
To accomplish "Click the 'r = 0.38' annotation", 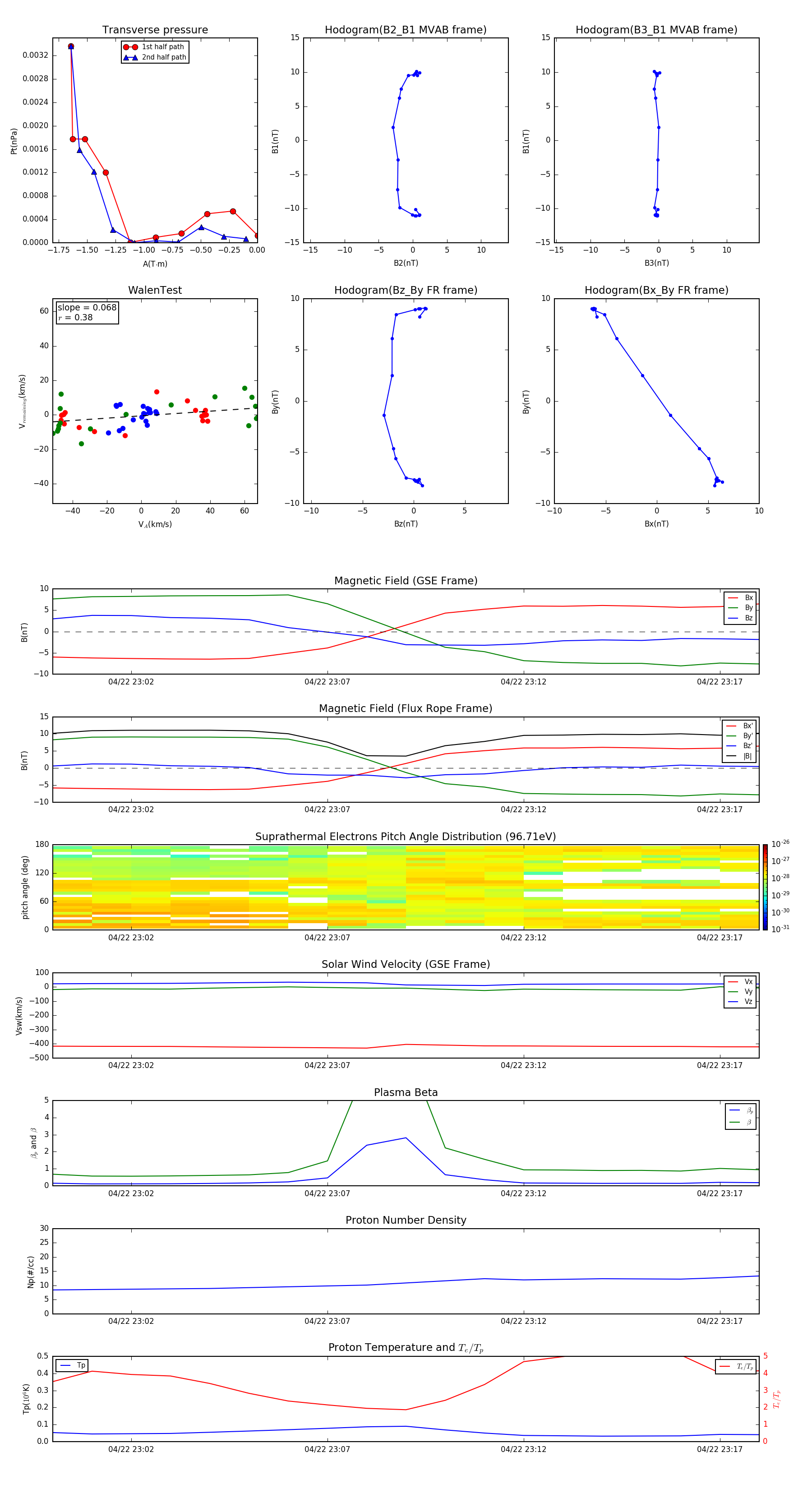I will click(75, 317).
